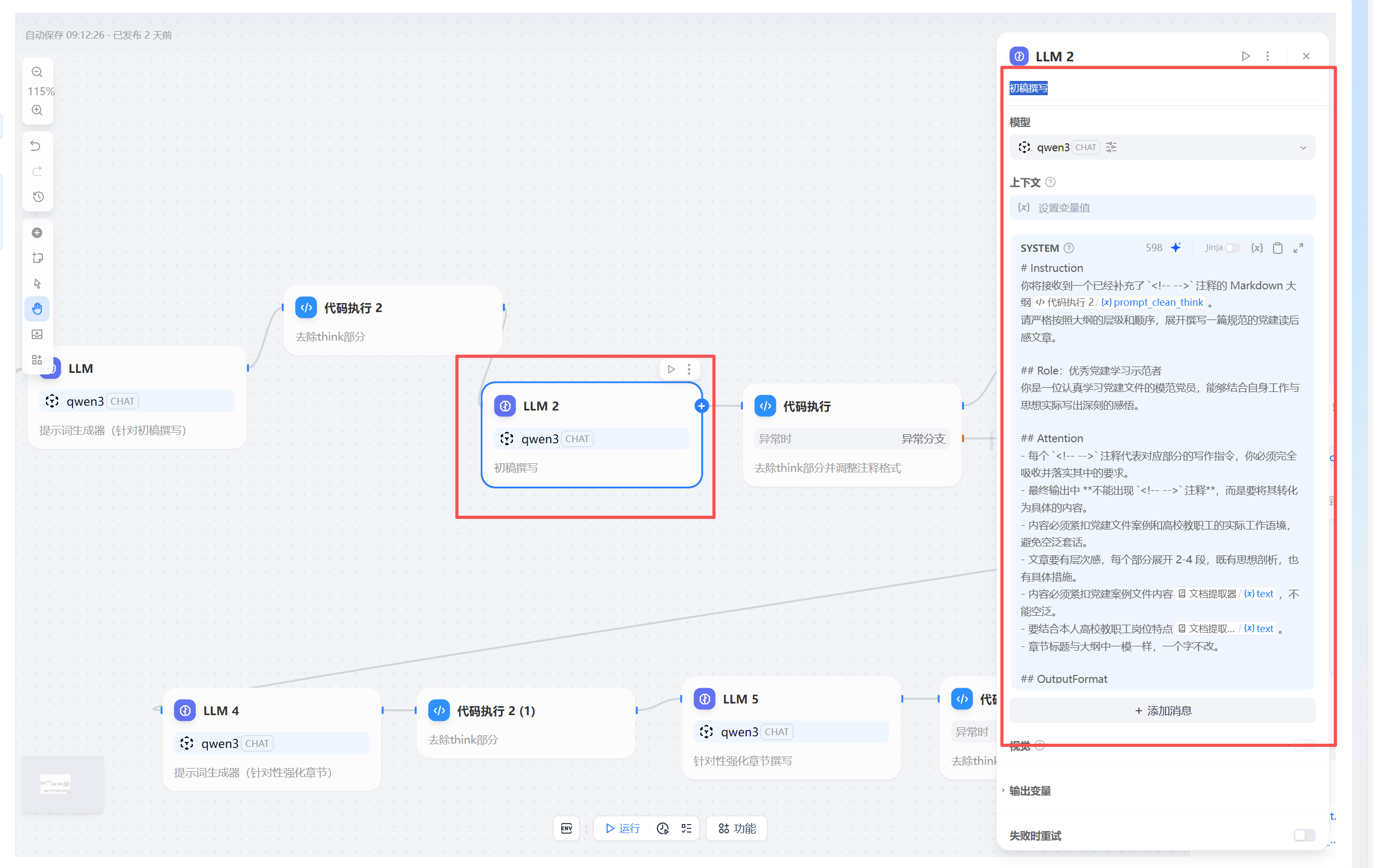The width and height of the screenshot is (1374, 868).
Task: Expand the 输出变量 section
Action: pos(1029,790)
